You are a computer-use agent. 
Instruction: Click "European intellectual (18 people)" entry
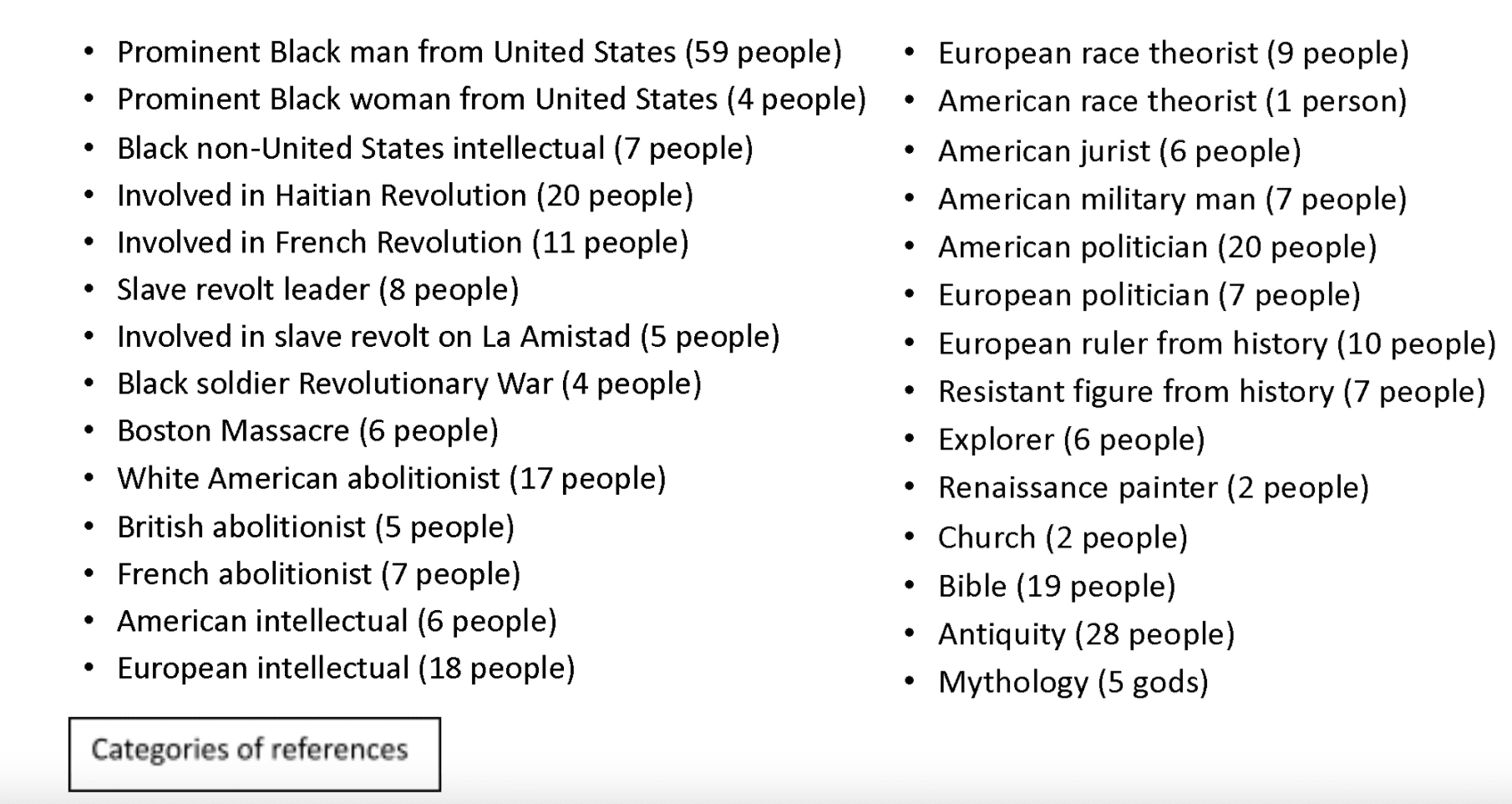346,669
